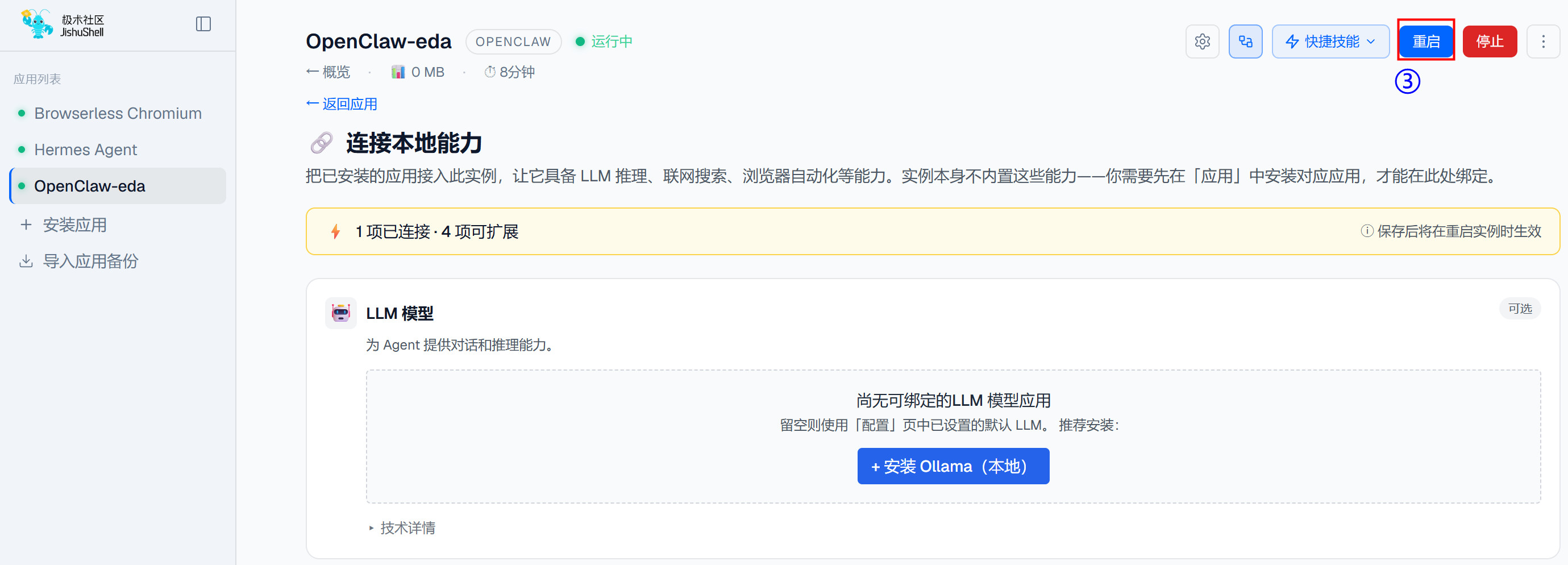The width and height of the screenshot is (1568, 565).
Task: Select Browserless Chromium in app list
Action: [x=118, y=113]
